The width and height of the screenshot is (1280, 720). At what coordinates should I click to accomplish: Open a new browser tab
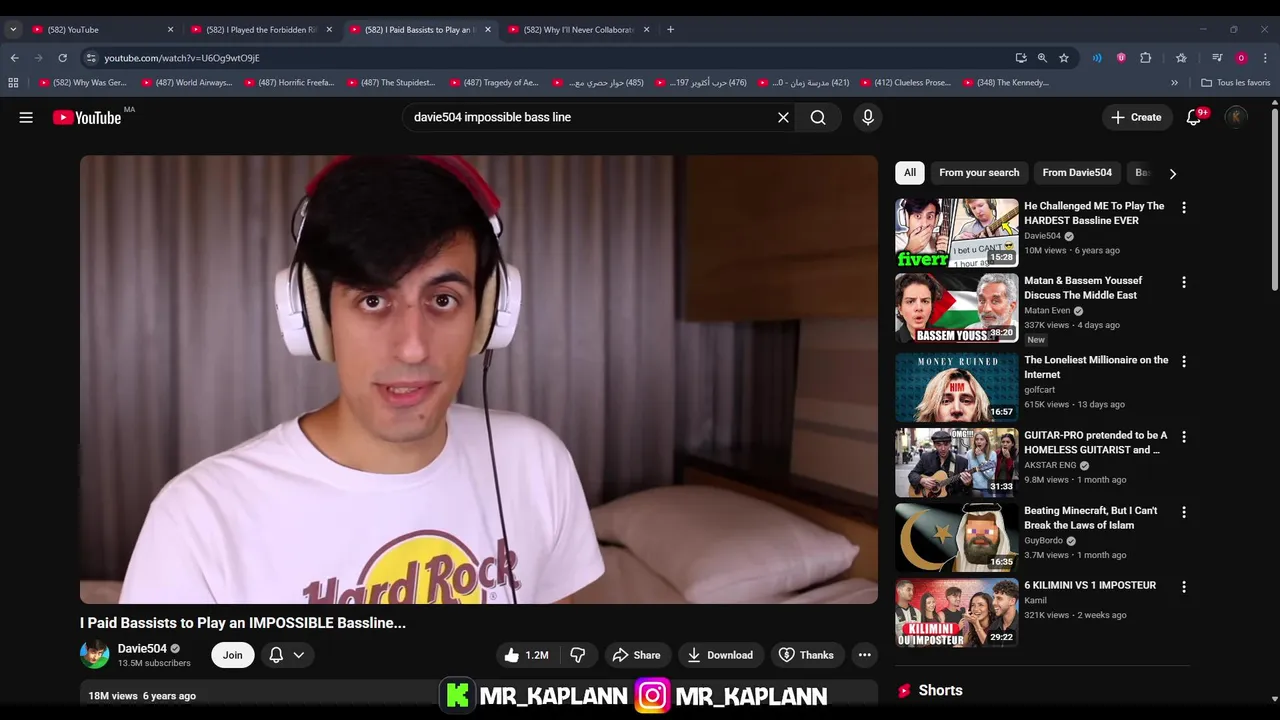click(670, 30)
